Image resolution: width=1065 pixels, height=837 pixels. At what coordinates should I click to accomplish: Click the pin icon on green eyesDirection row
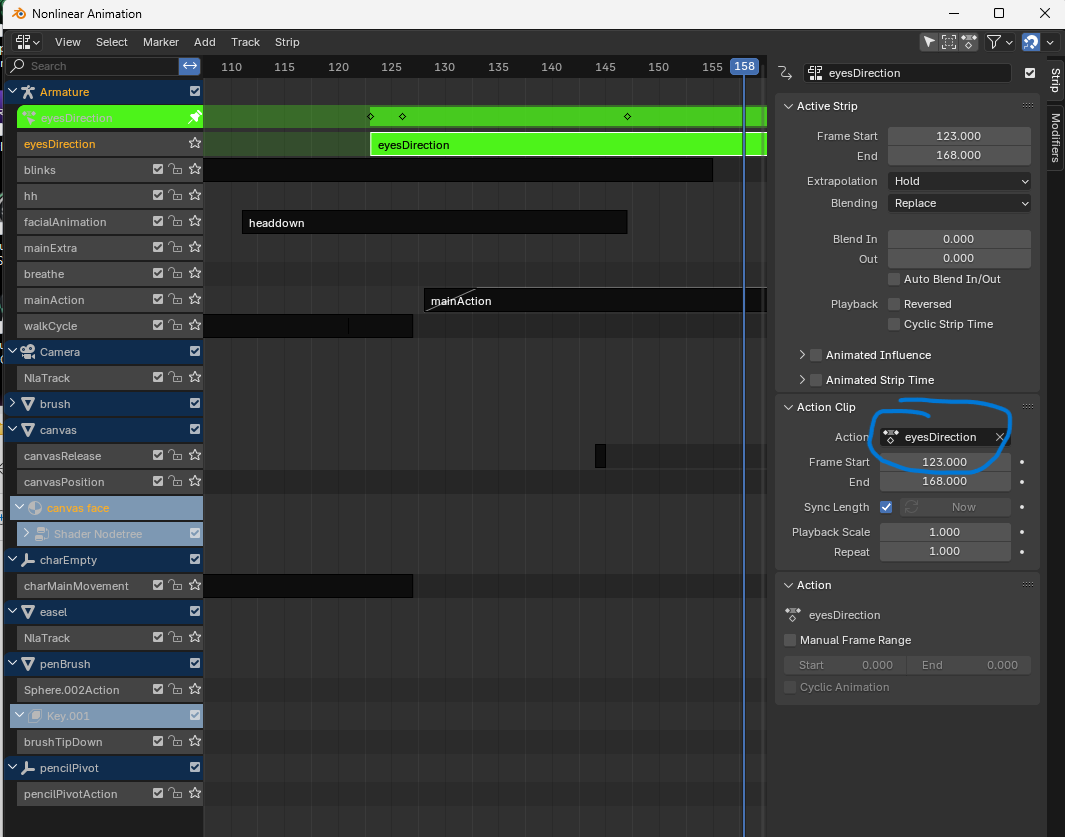[x=194, y=118]
